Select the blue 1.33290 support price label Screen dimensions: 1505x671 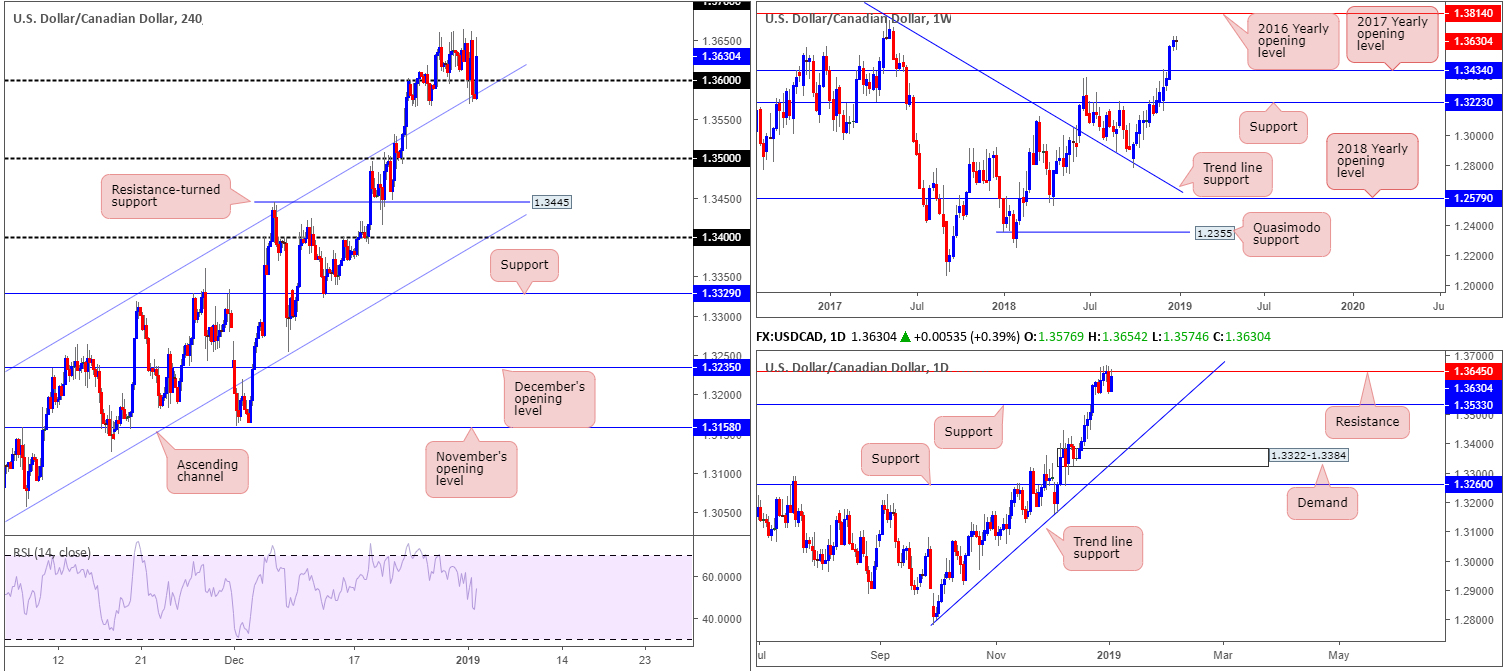coord(720,293)
